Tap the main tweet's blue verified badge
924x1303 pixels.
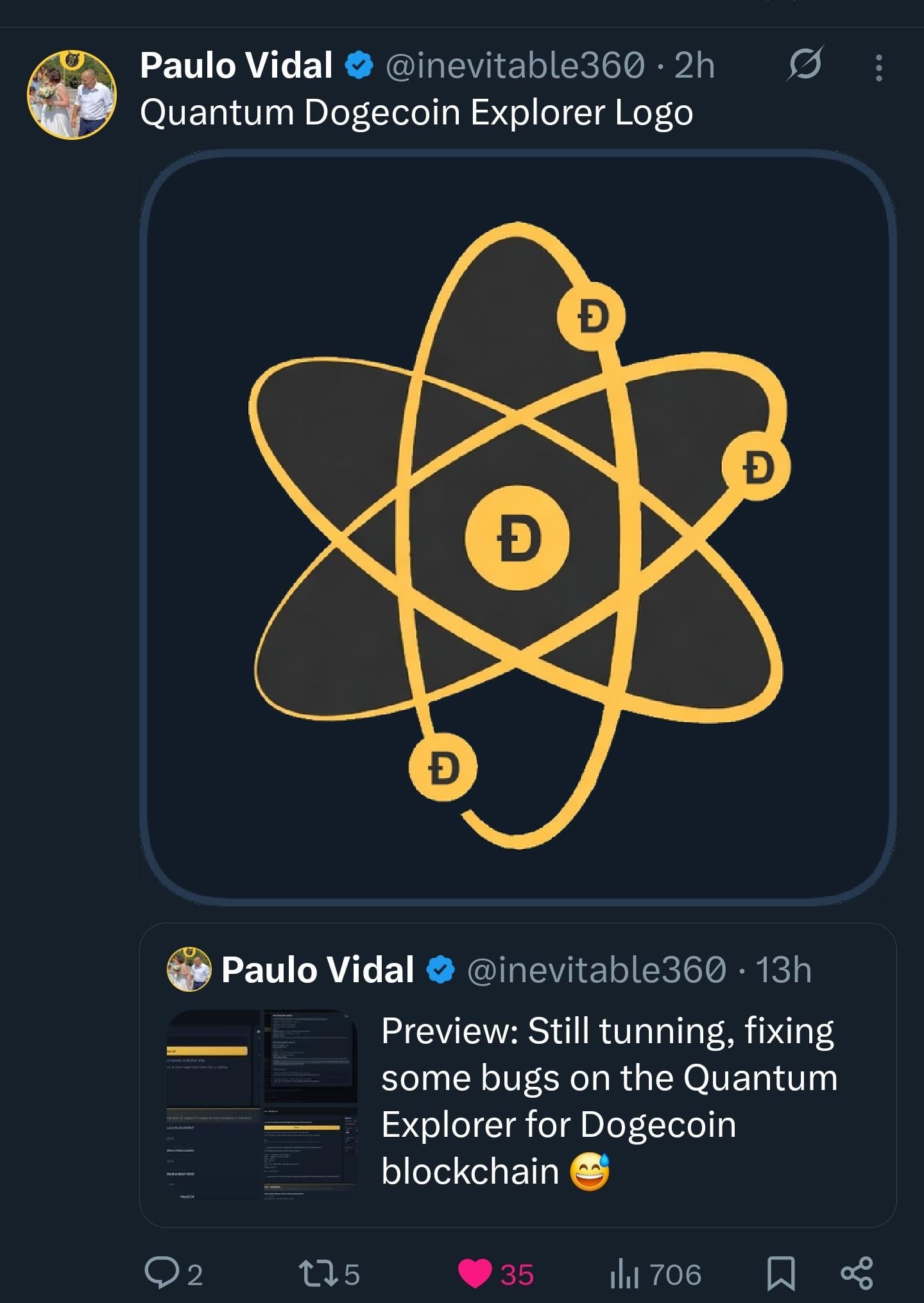tap(359, 65)
